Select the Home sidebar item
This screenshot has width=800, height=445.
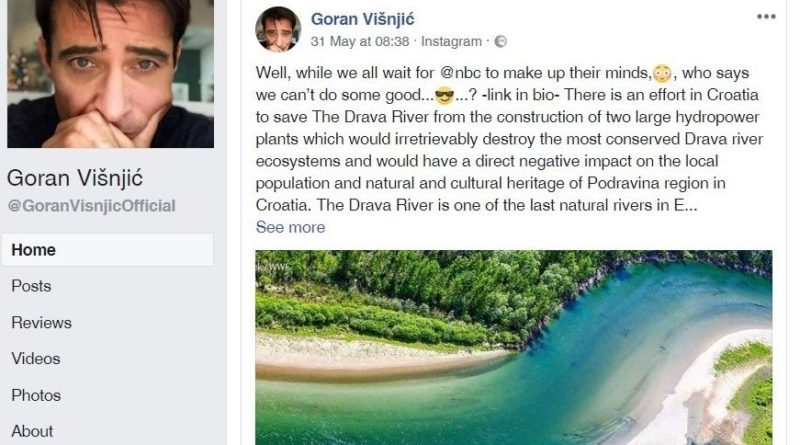click(108, 250)
